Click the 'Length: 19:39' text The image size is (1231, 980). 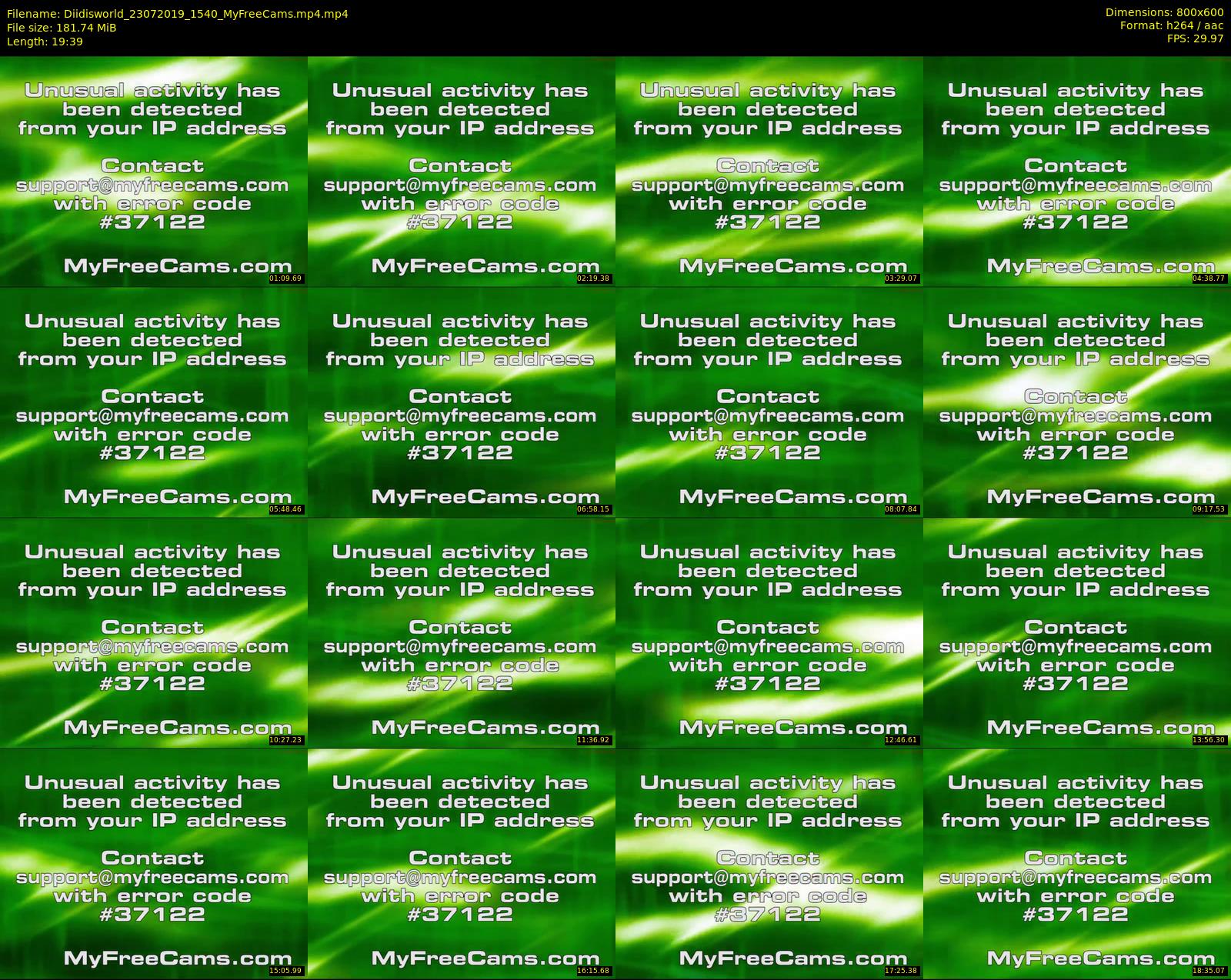coord(45,41)
